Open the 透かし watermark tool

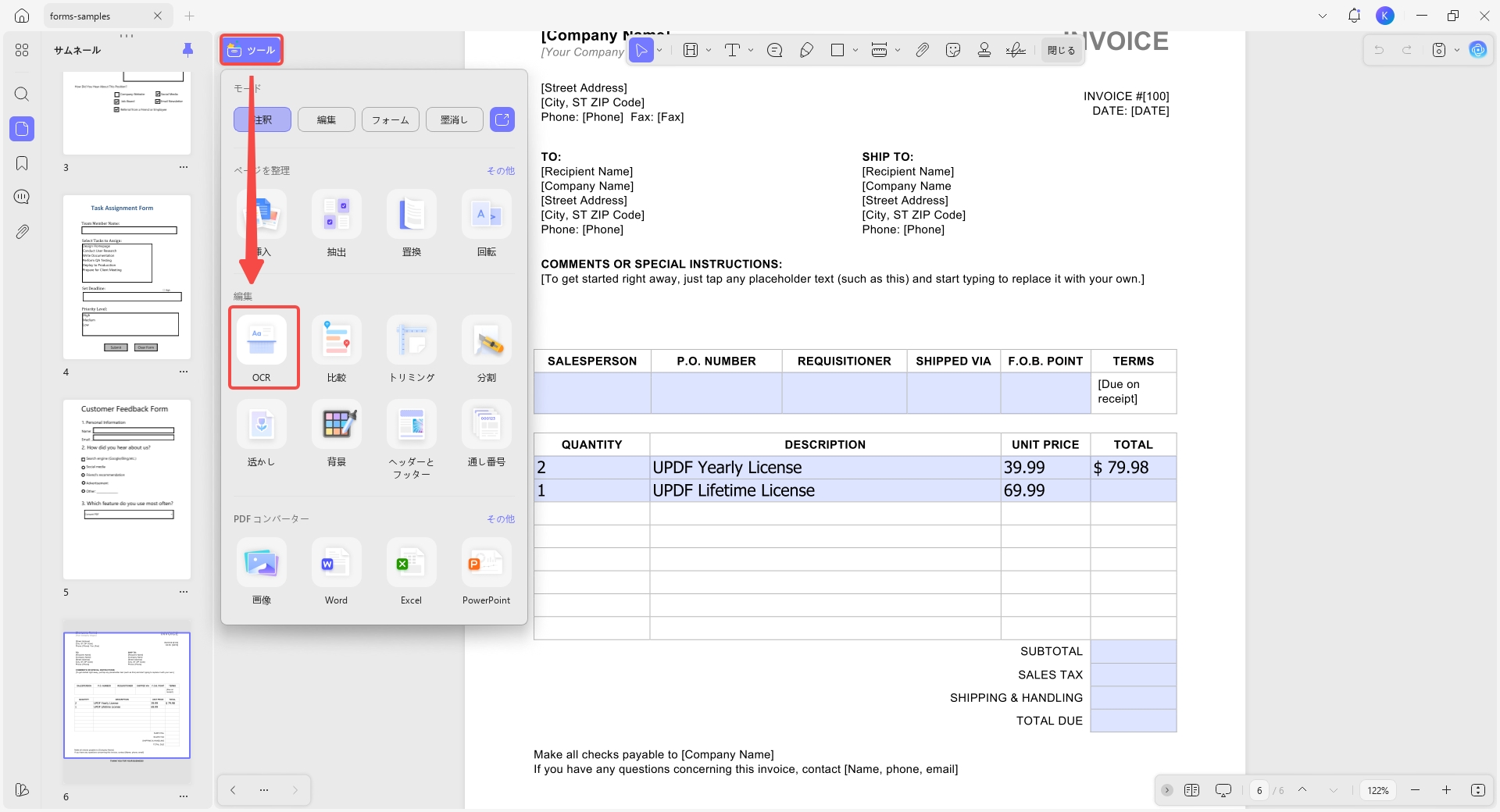point(262,433)
